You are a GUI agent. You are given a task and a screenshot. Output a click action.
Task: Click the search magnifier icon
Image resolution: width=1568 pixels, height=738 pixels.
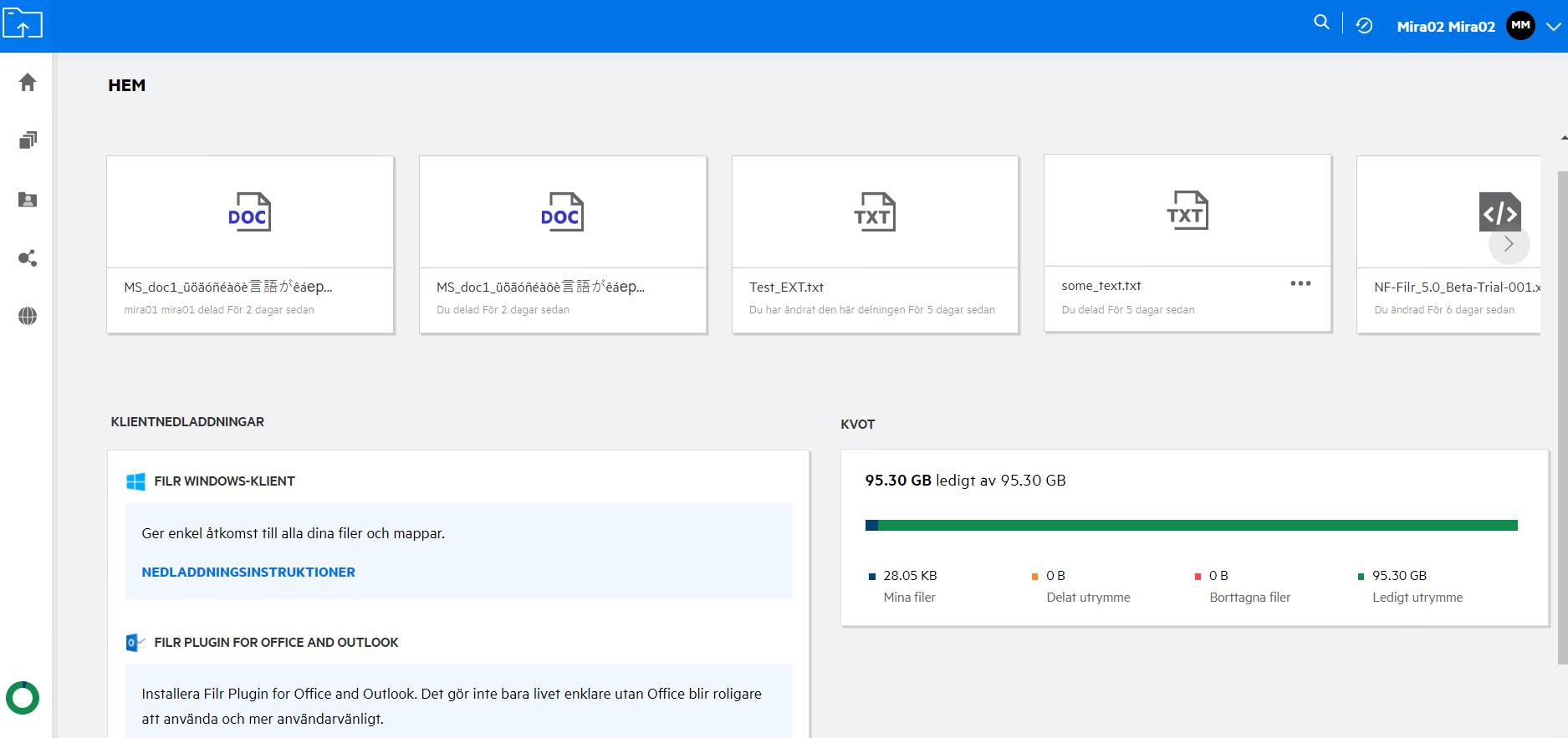click(x=1321, y=23)
